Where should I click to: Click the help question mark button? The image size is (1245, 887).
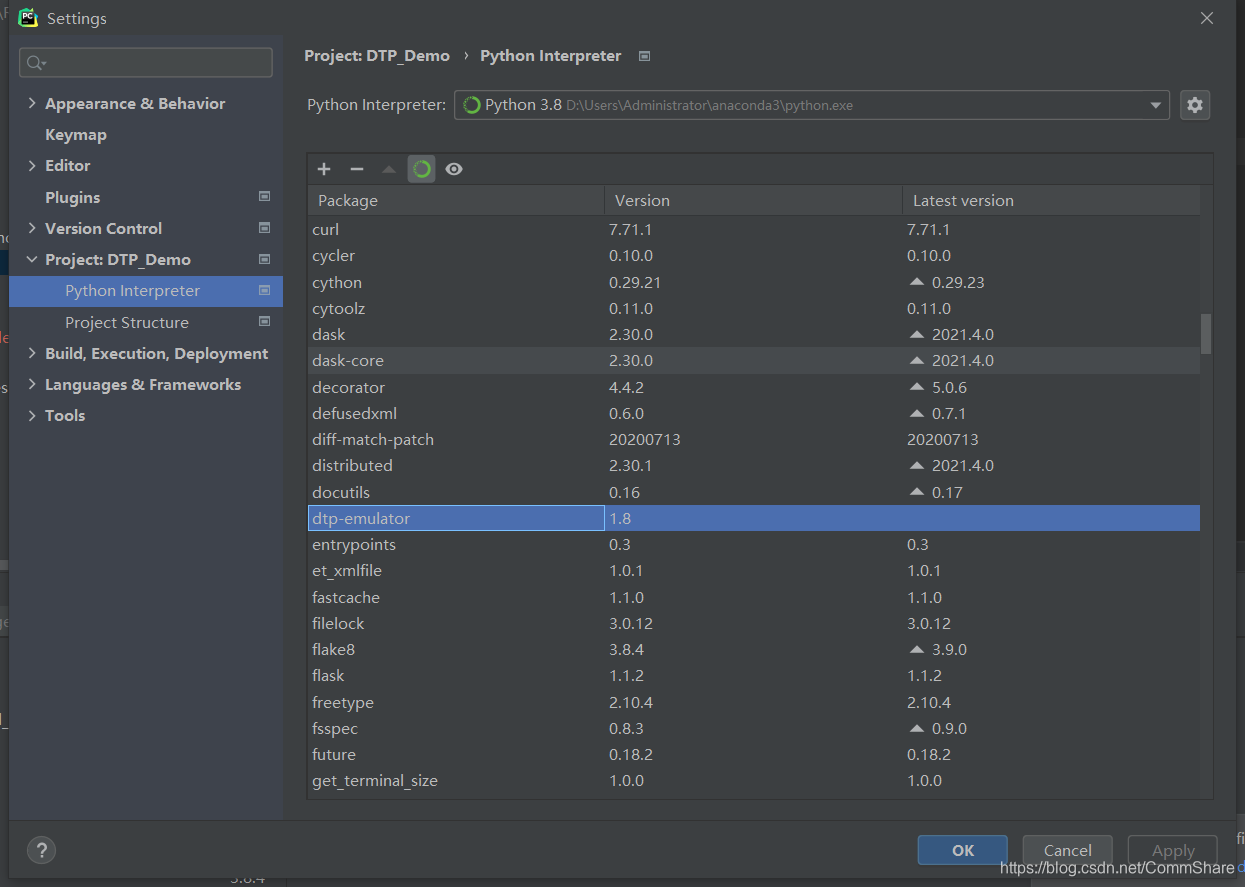(41, 850)
